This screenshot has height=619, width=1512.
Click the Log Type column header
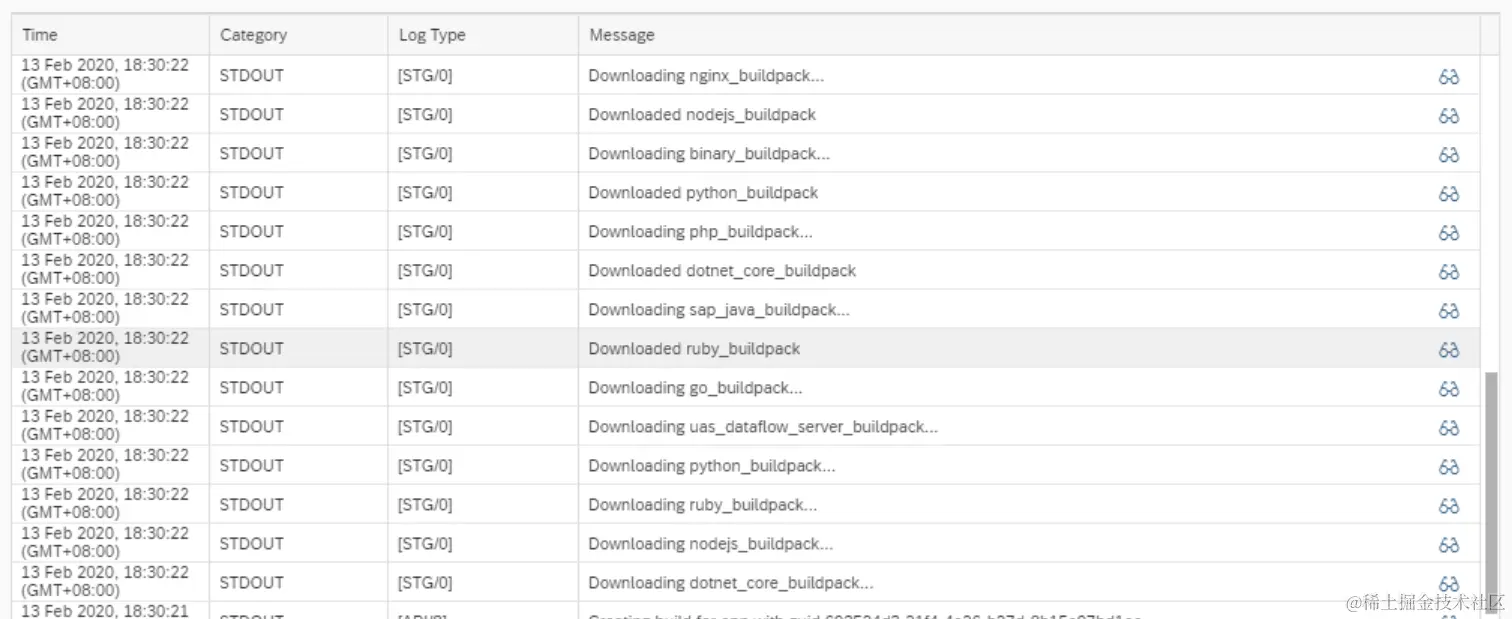point(483,35)
